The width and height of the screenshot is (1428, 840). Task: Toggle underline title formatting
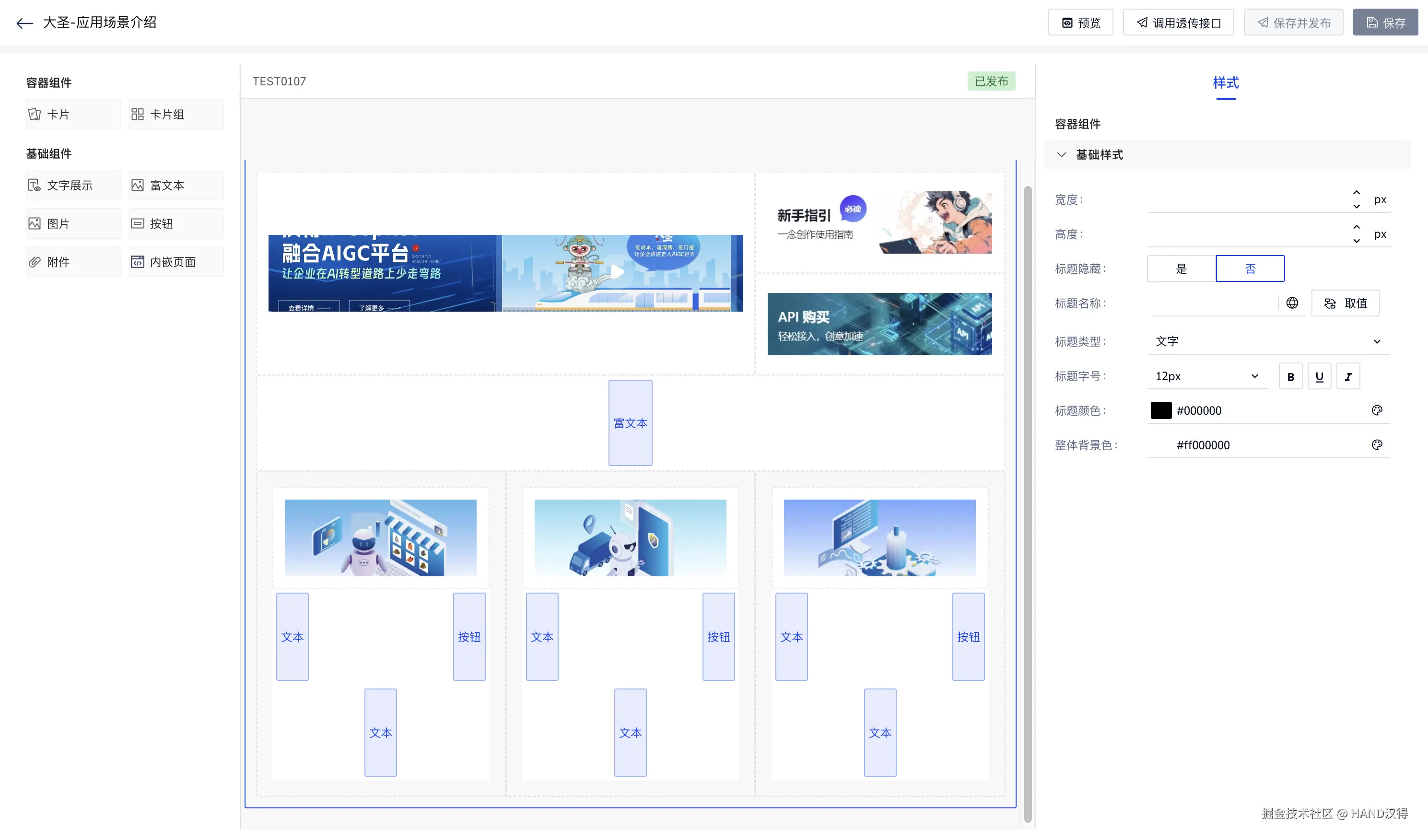pos(1319,377)
